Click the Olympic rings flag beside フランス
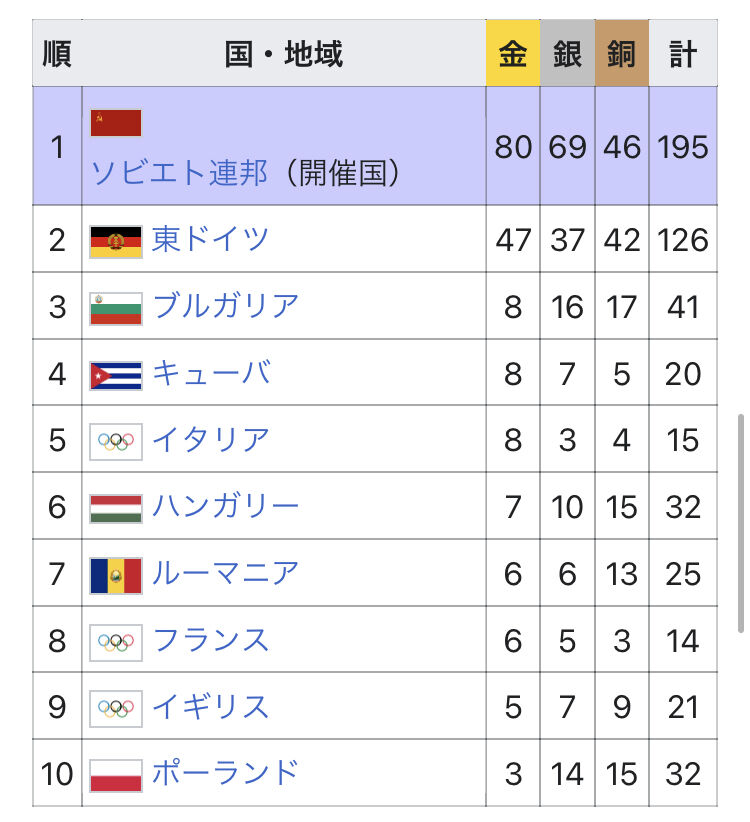This screenshot has width=750, height=822. tap(116, 641)
